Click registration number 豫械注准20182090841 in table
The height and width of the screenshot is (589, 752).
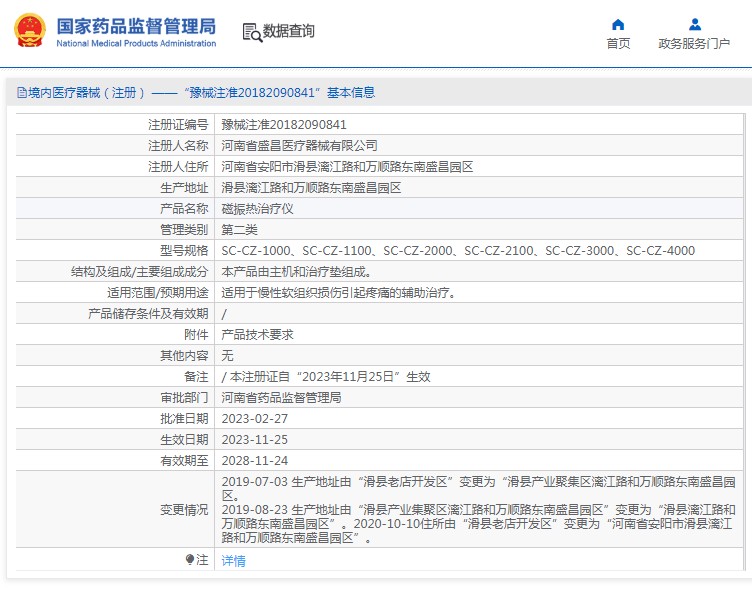click(x=284, y=125)
